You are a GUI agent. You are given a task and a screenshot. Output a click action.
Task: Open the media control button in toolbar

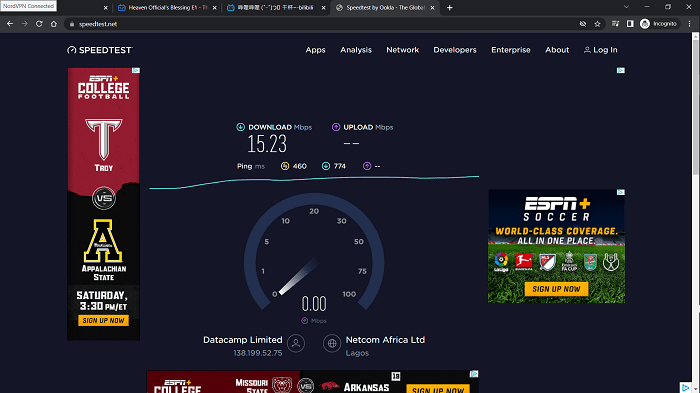click(x=615, y=24)
